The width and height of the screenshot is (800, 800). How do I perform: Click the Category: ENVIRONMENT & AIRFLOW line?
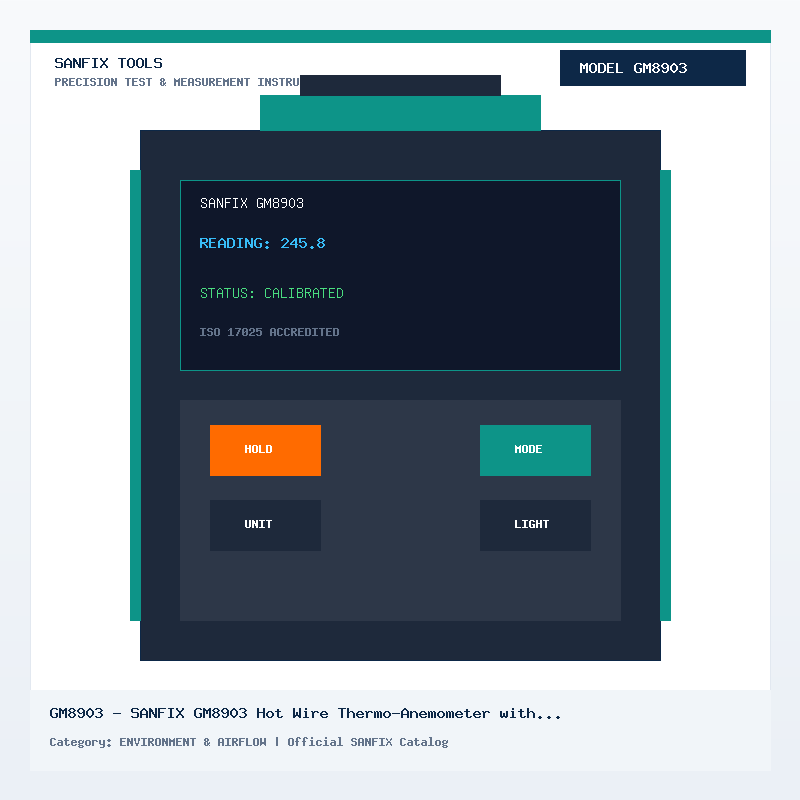(x=248, y=742)
